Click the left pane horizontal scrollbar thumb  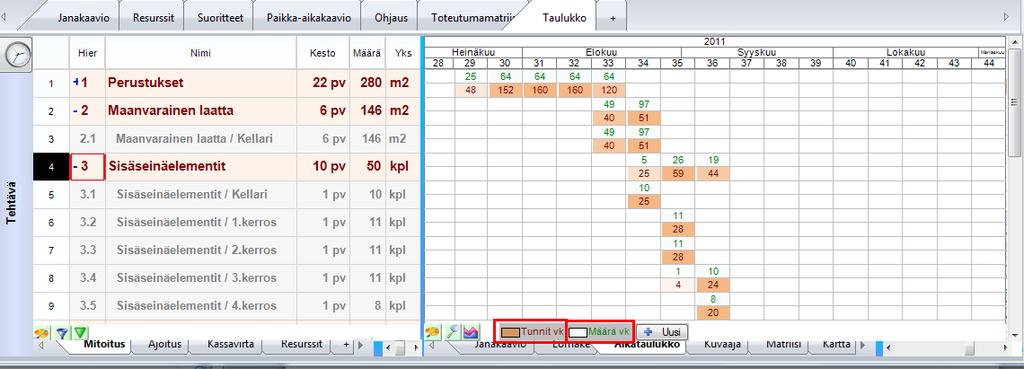(401, 348)
